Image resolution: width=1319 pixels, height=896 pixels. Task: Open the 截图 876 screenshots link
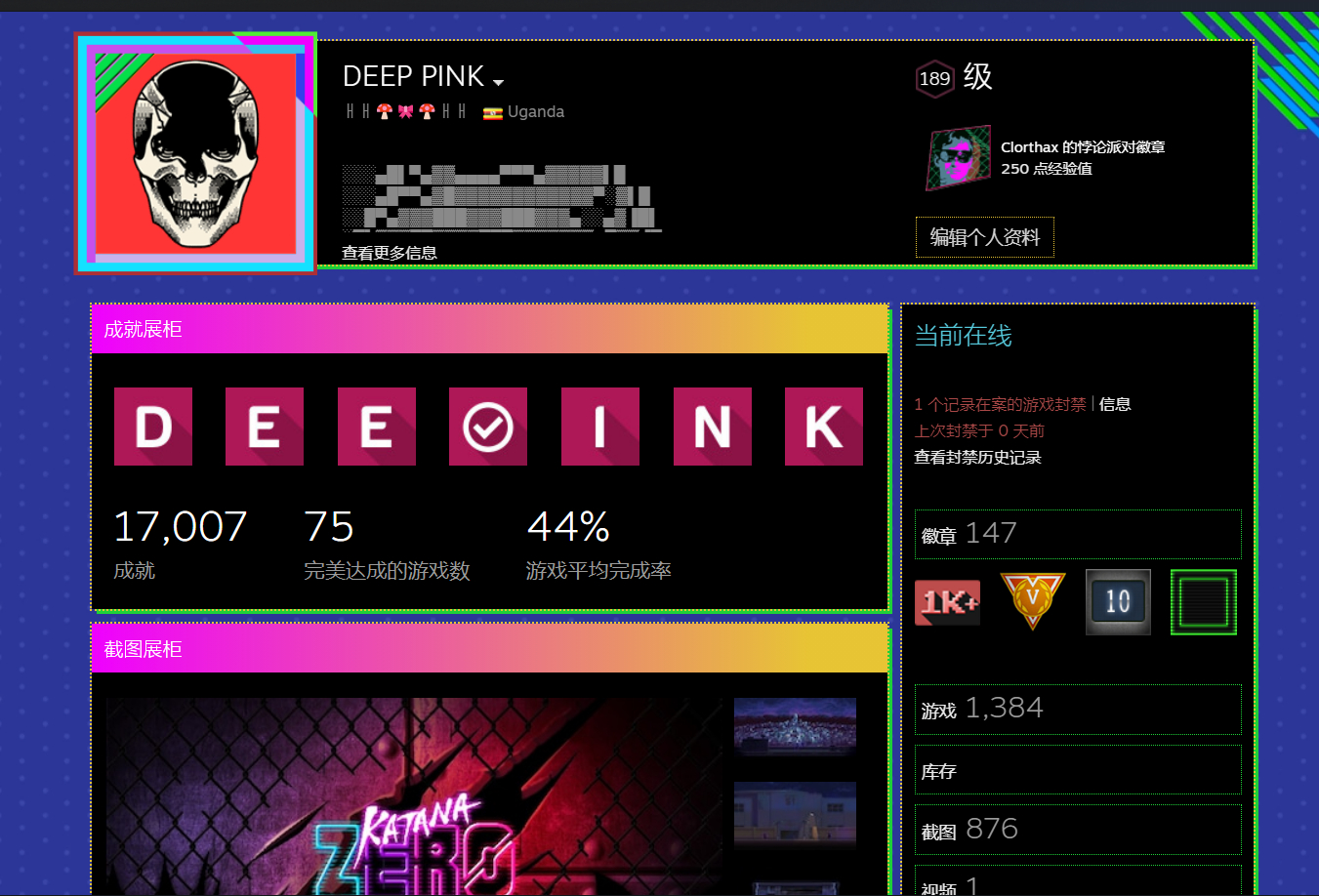coord(1078,830)
